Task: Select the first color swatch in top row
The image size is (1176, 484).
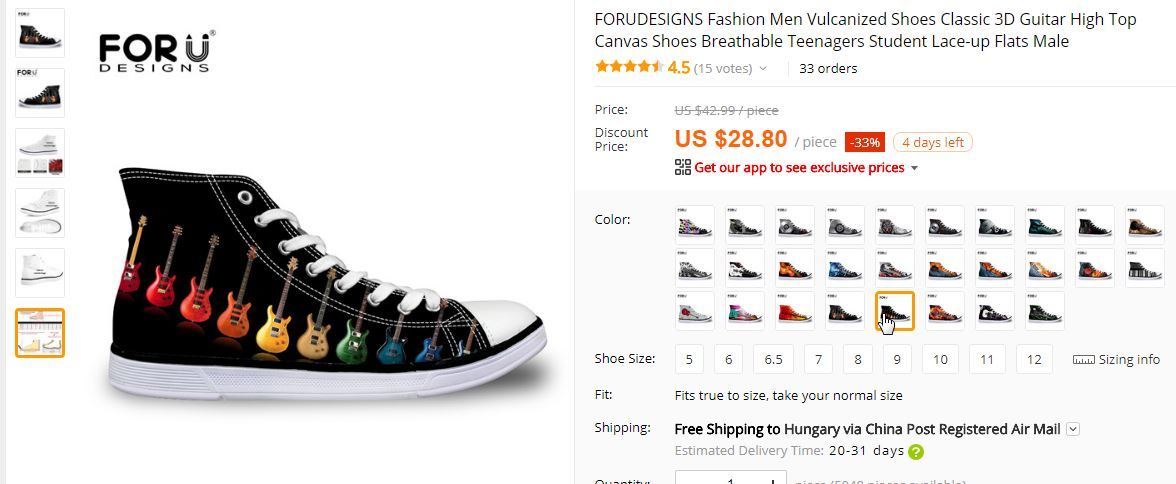Action: click(695, 225)
